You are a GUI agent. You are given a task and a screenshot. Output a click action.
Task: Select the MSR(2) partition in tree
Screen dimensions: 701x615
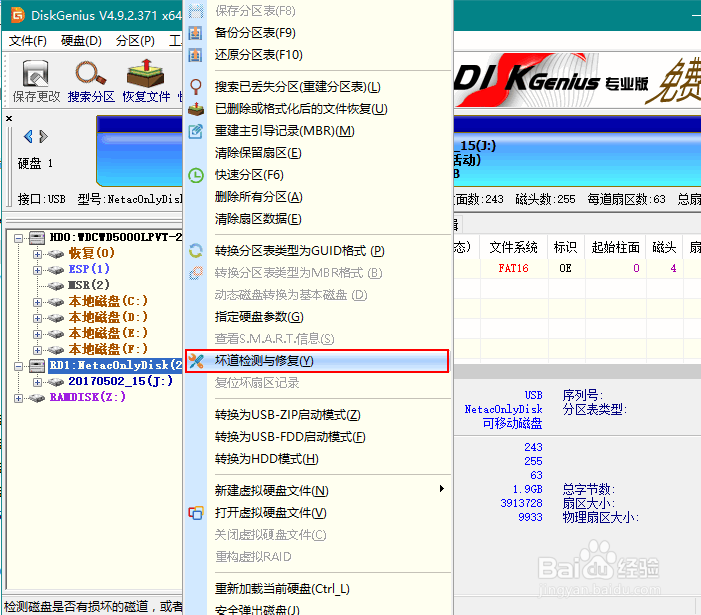click(x=89, y=285)
